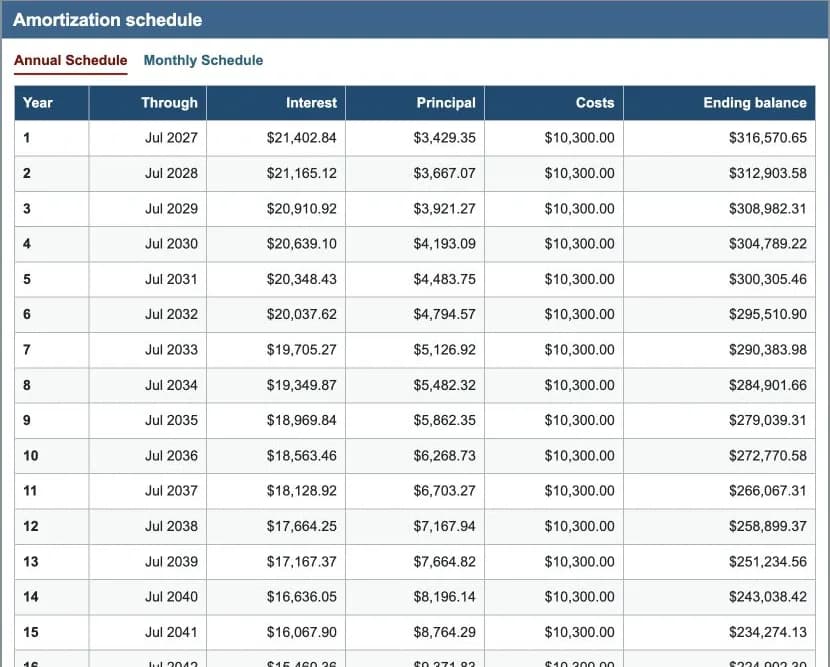
Task: Select interest value $20,037.62
Action: coord(301,314)
